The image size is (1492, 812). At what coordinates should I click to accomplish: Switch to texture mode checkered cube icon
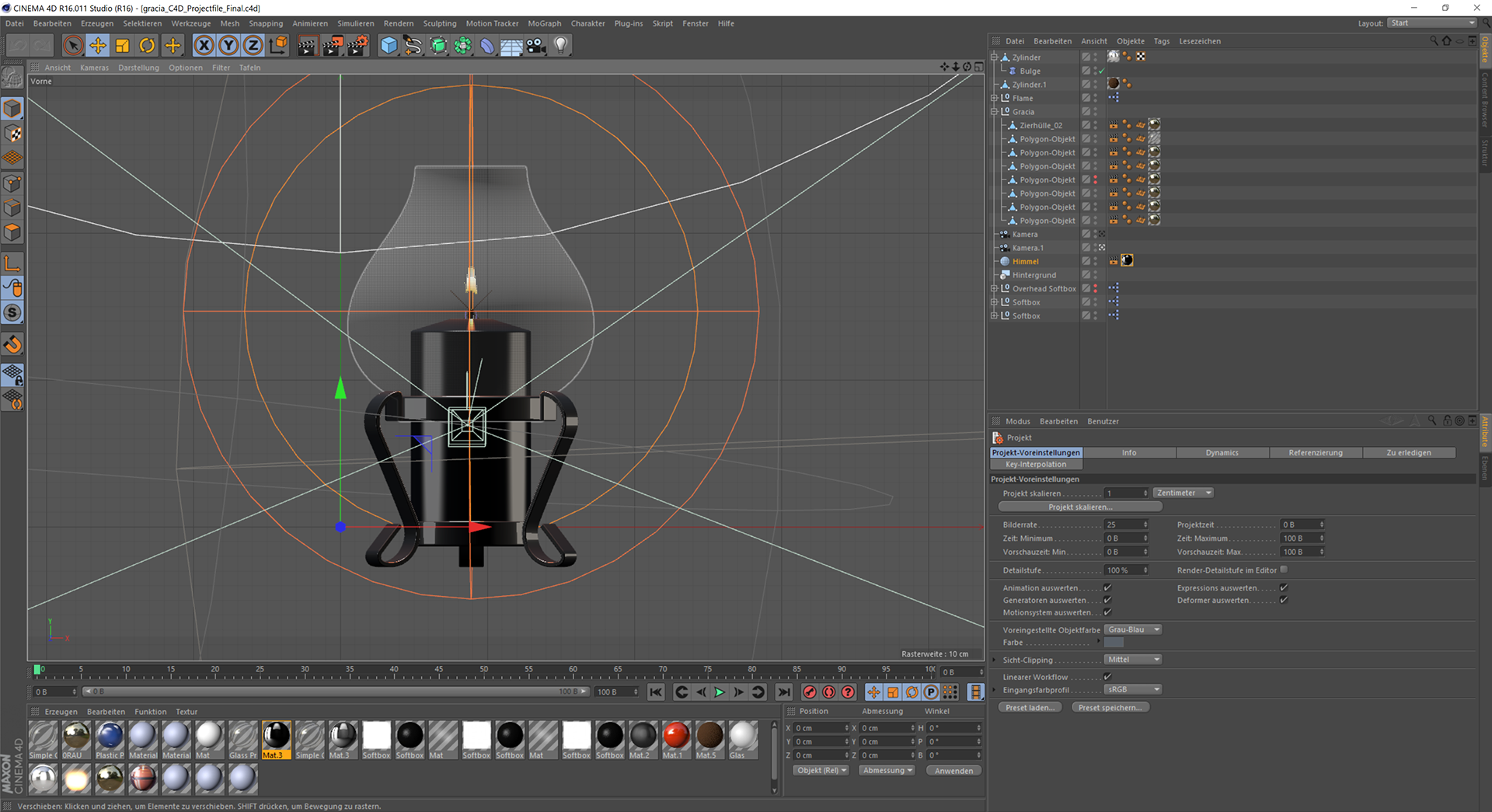(x=12, y=134)
